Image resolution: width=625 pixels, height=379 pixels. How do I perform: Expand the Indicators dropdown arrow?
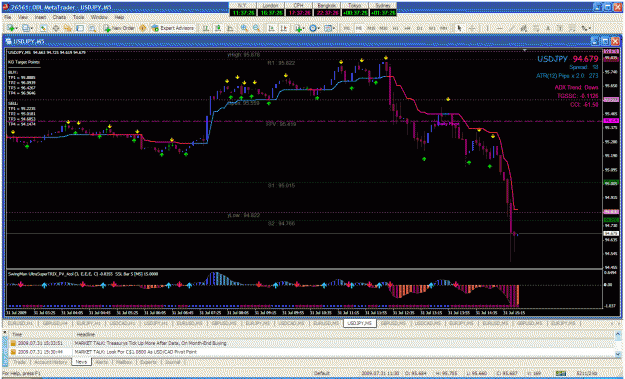point(304,28)
